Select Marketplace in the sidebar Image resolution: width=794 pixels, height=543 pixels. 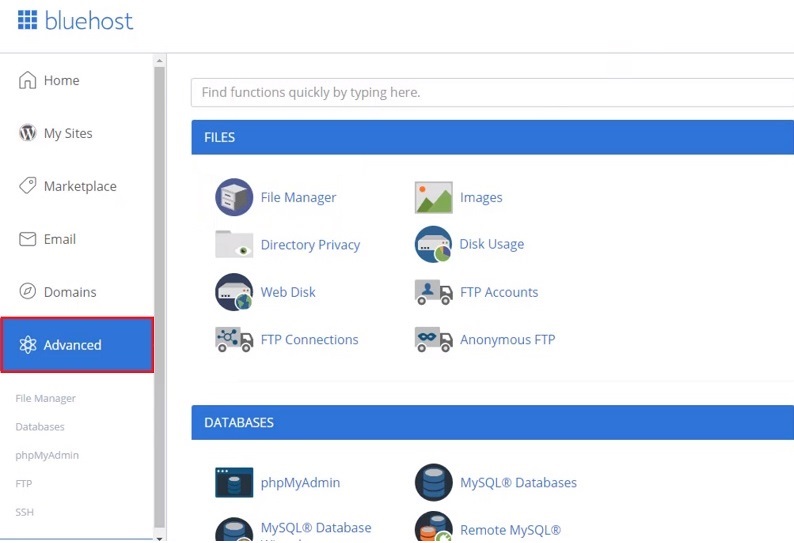point(79,187)
